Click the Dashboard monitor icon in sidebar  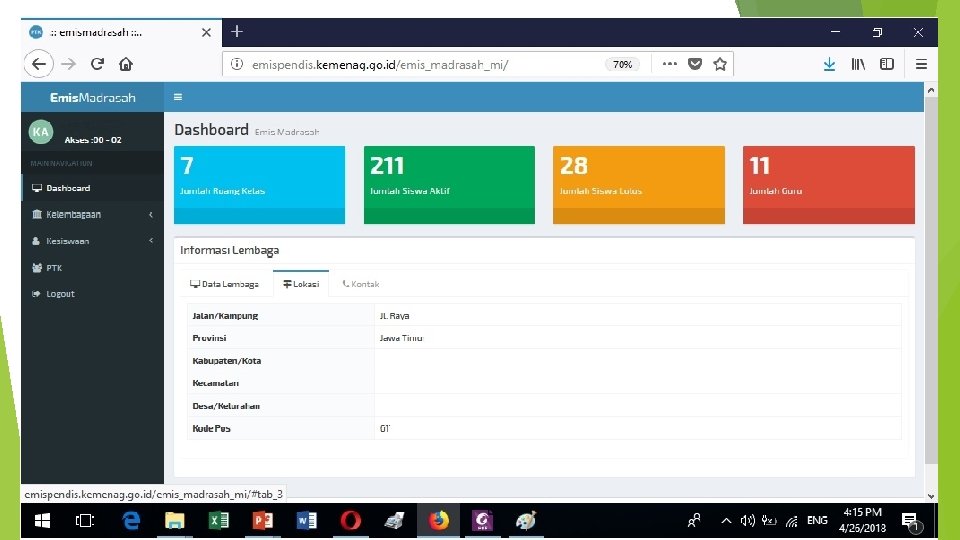(37, 188)
